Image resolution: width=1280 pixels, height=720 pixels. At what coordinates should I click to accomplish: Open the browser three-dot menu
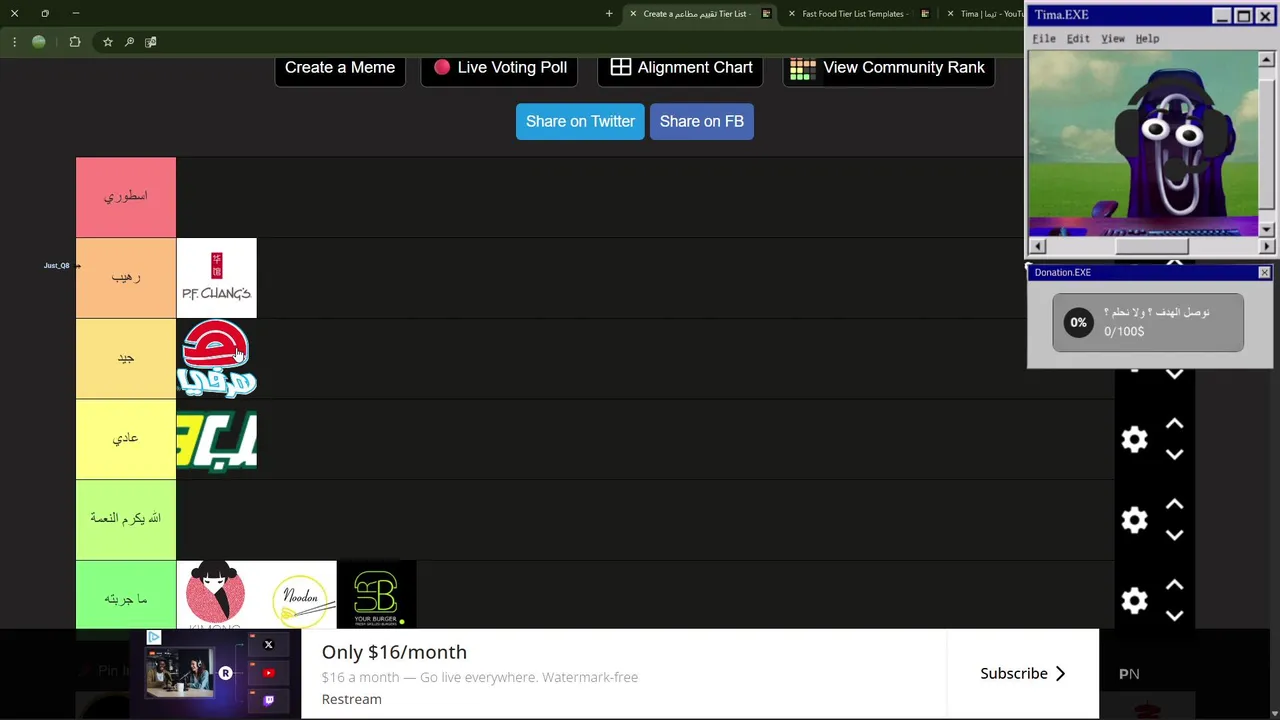click(14, 42)
